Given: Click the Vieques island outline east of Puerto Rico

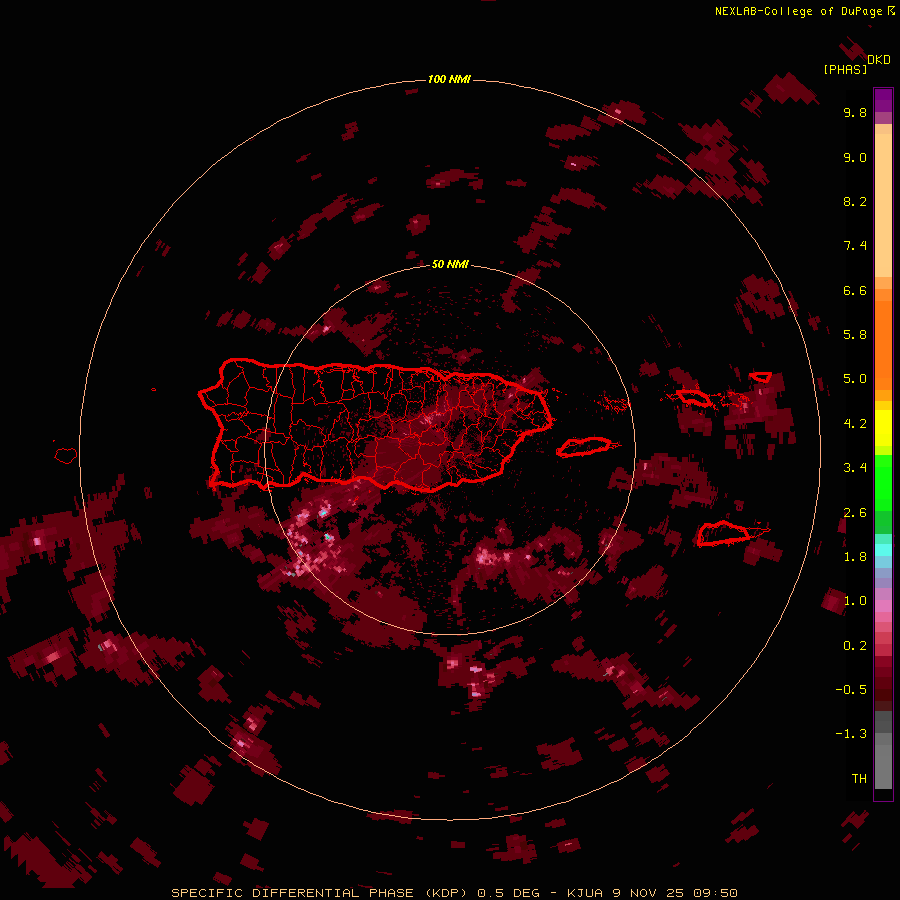Looking at the screenshot, I should [x=584, y=447].
